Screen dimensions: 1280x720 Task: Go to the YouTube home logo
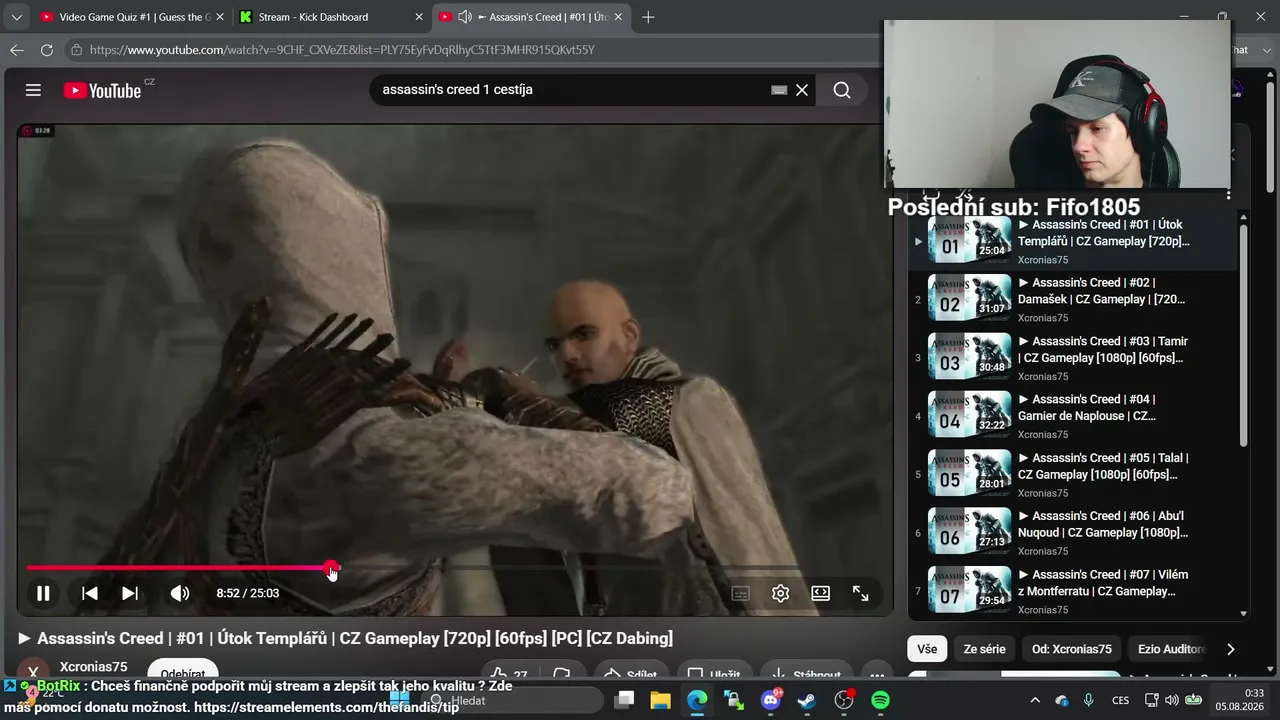[102, 90]
